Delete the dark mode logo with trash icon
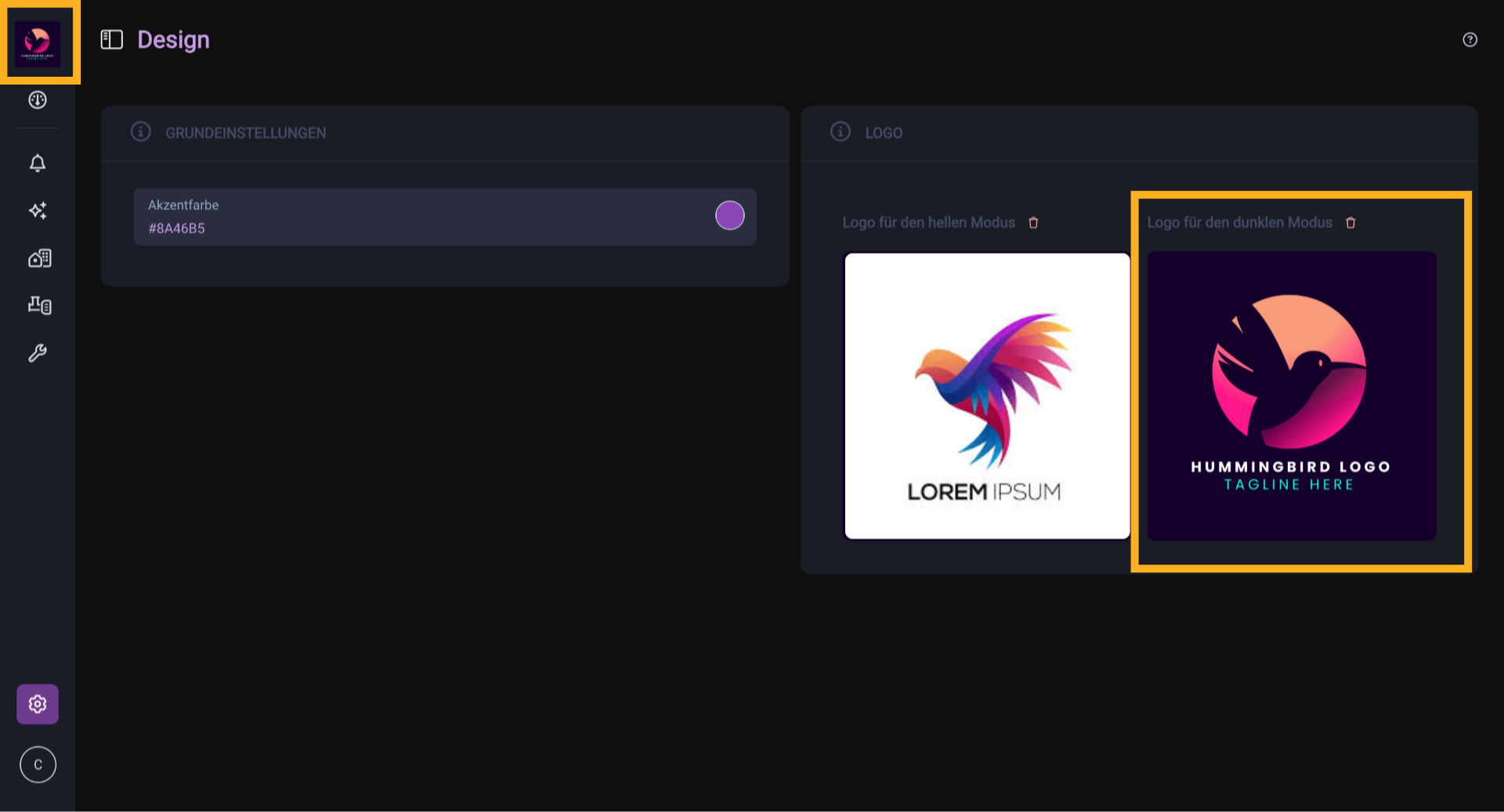 coord(1350,223)
